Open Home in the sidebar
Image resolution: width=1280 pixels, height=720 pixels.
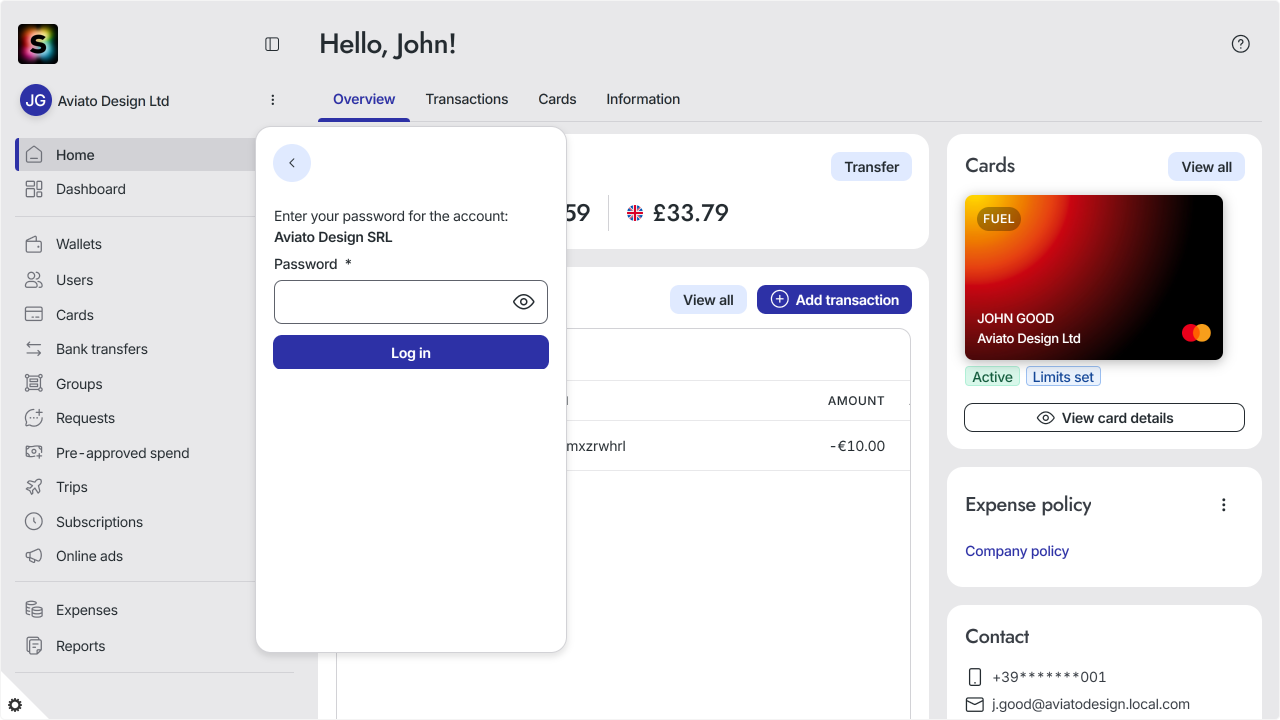pos(136,155)
